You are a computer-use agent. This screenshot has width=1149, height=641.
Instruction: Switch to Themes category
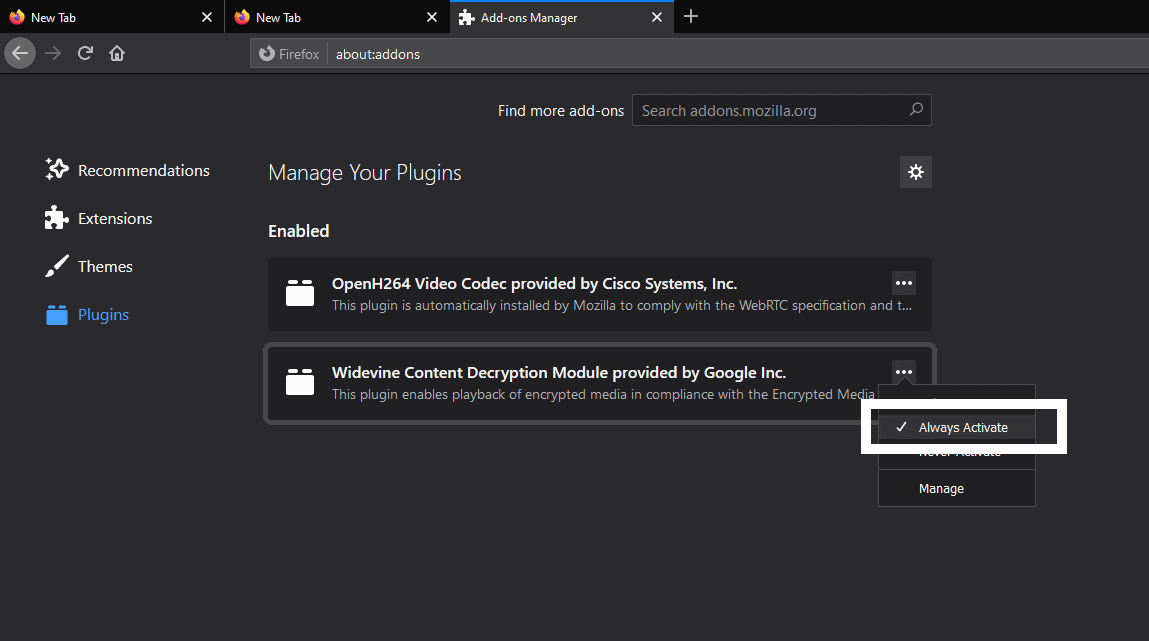point(89,267)
